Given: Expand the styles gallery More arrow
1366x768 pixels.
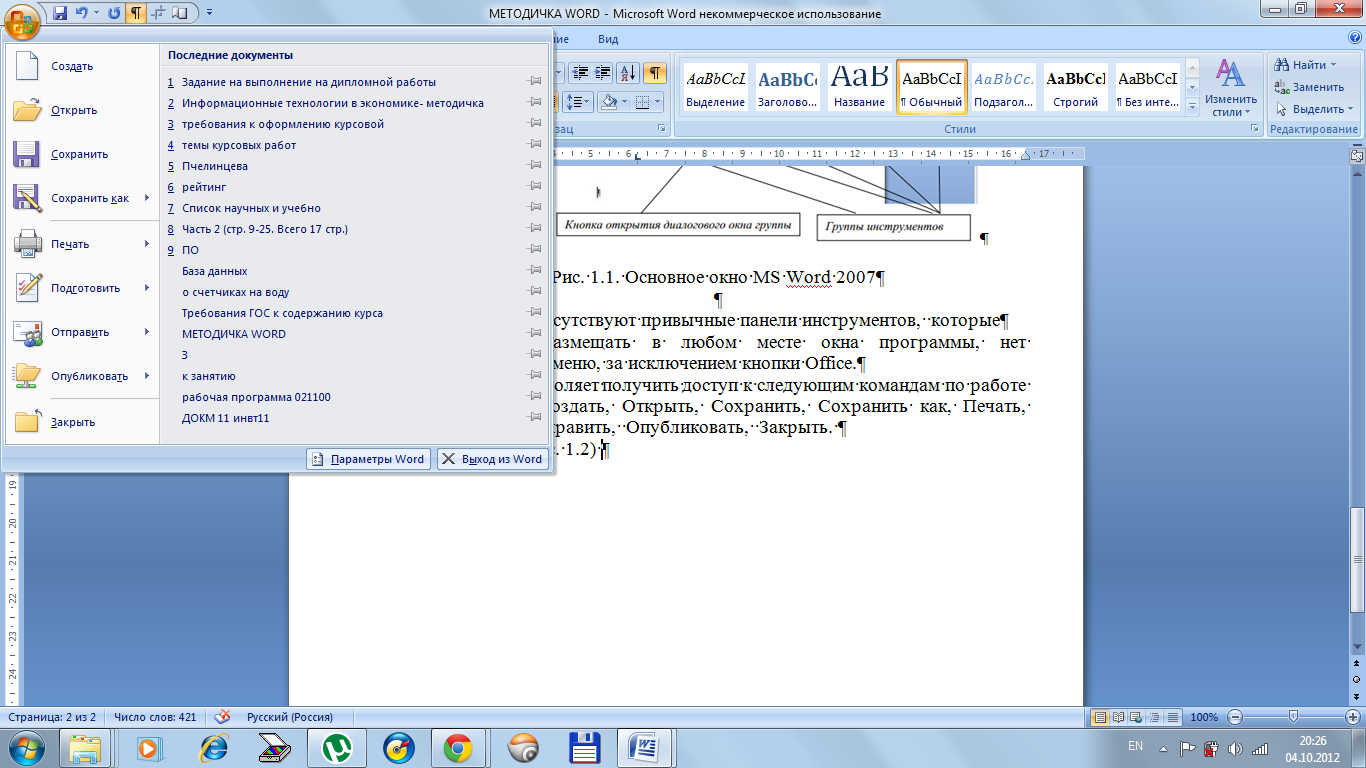Looking at the screenshot, I should 1191,107.
